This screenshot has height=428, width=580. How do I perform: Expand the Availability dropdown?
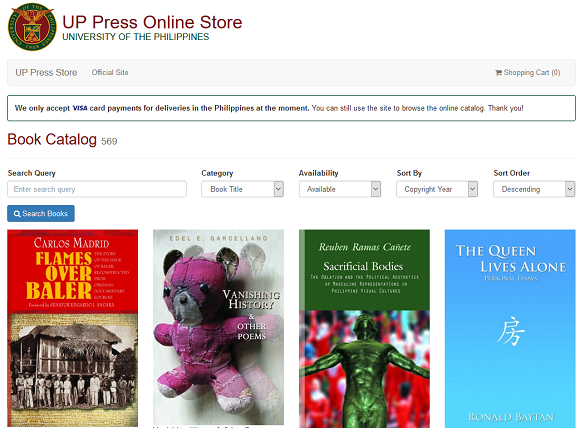tap(340, 189)
